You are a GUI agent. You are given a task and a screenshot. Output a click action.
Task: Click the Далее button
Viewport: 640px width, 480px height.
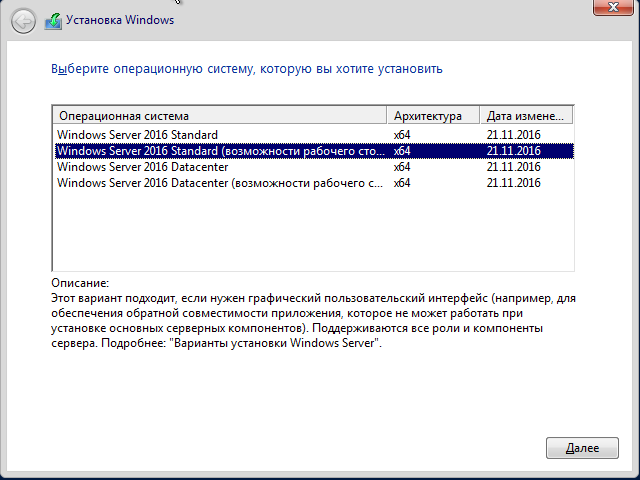582,448
